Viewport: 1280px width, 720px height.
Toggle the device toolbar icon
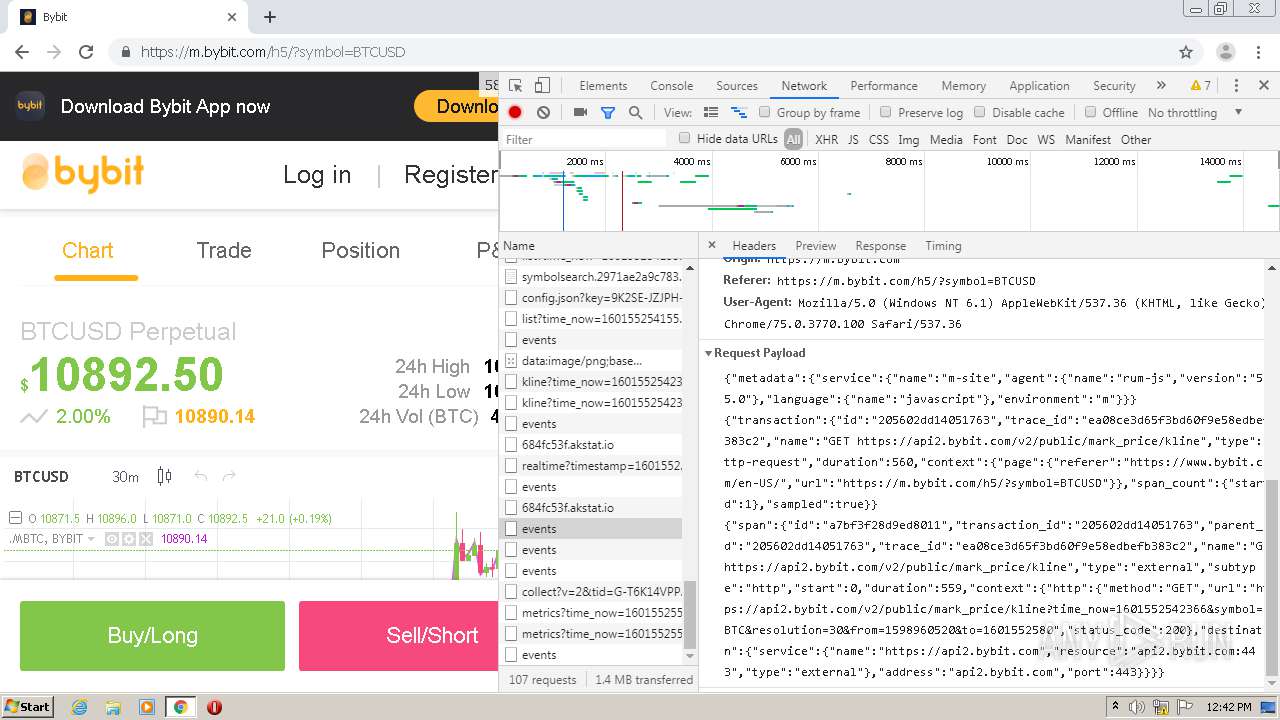(542, 86)
